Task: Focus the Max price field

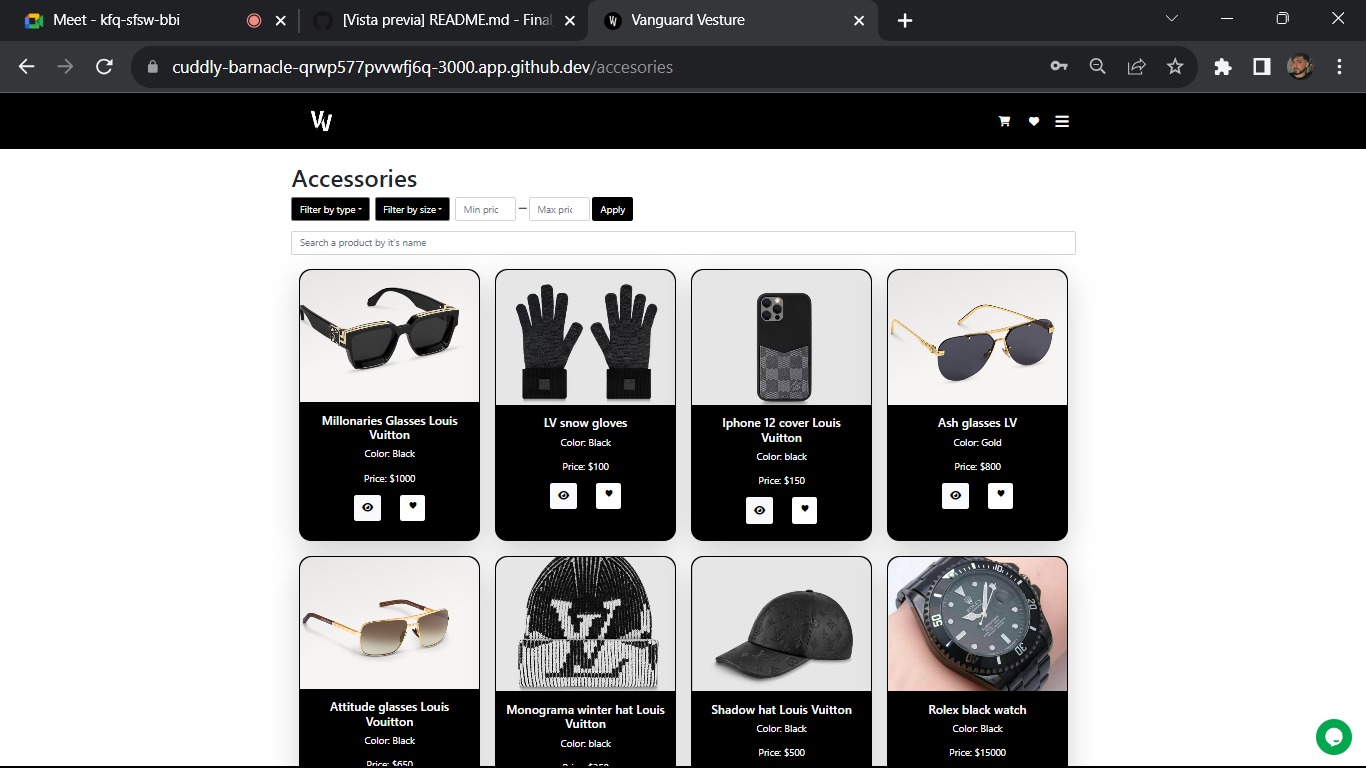Action: coord(559,209)
